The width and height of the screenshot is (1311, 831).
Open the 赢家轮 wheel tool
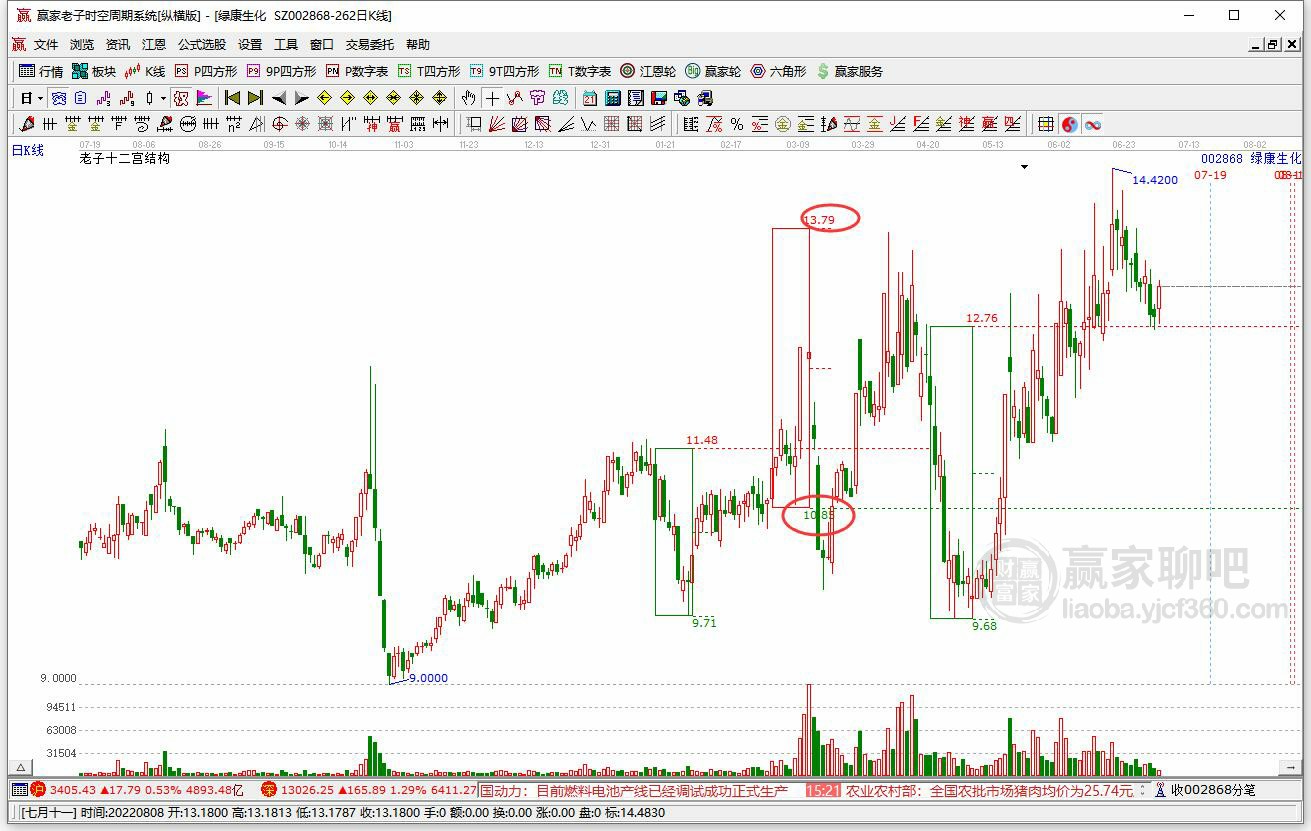coord(713,71)
